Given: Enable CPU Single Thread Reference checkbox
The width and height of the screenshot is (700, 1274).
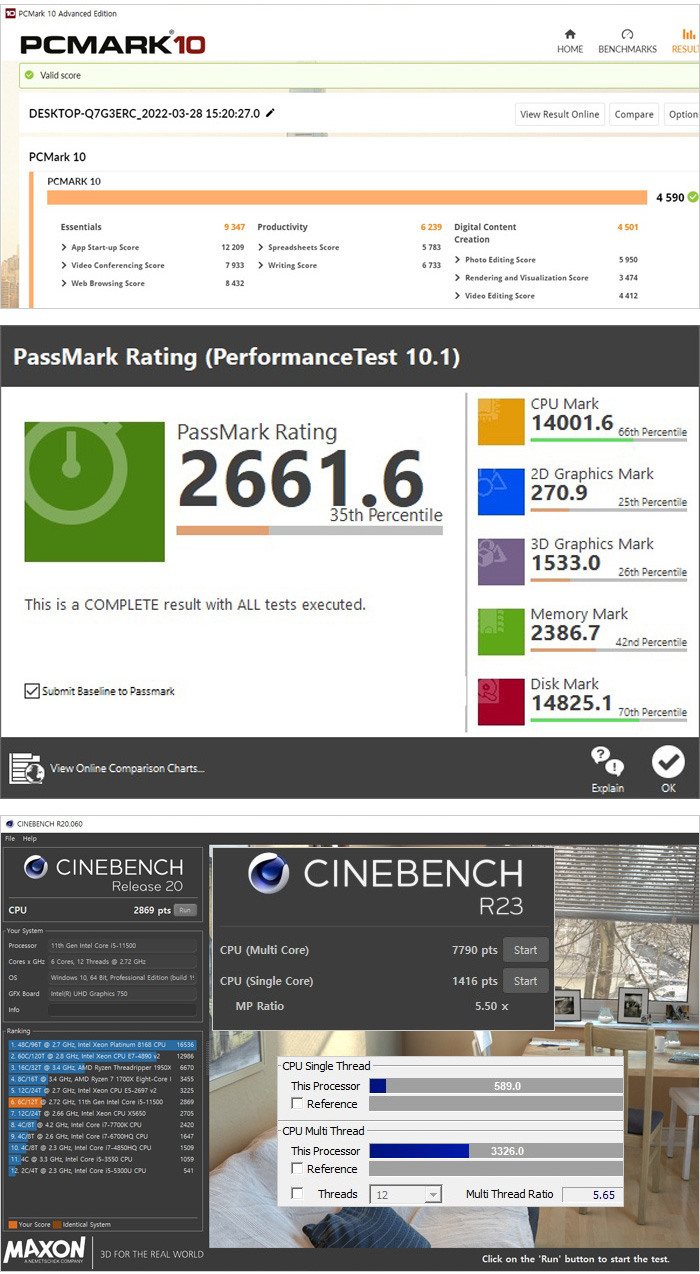Looking at the screenshot, I should pyautogui.click(x=297, y=1104).
